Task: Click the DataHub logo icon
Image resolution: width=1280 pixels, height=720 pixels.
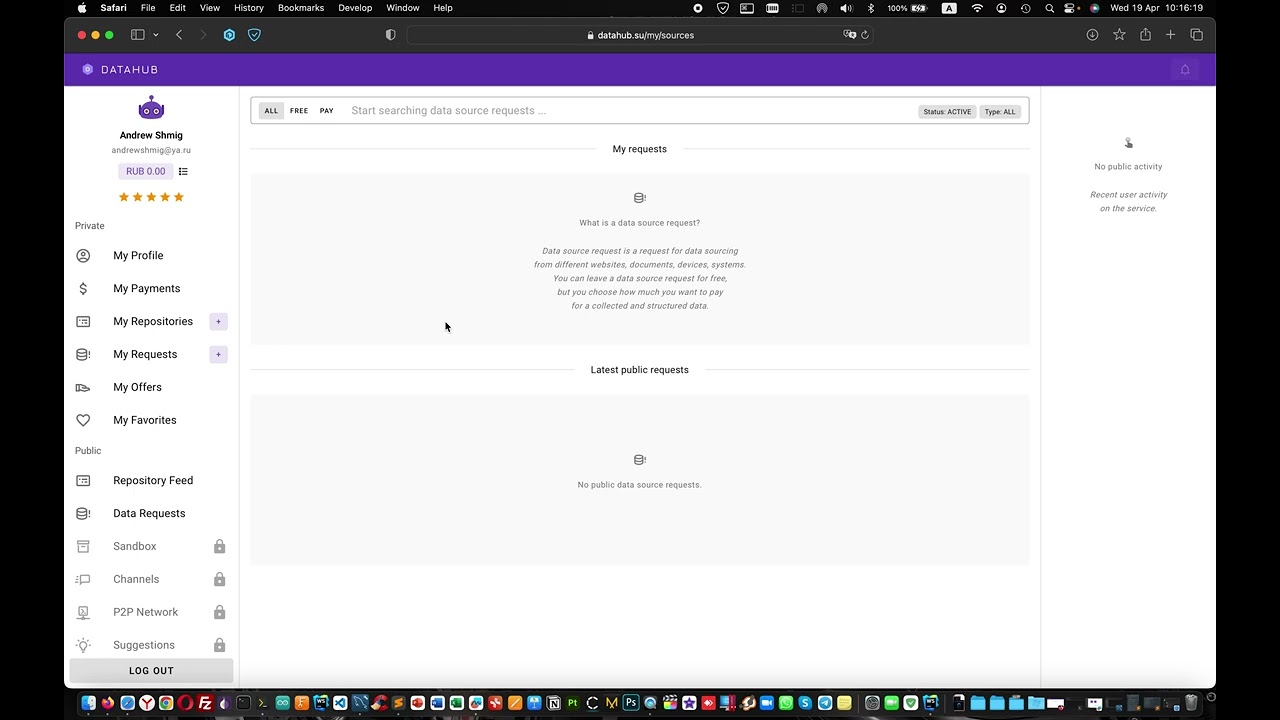Action: [88, 69]
